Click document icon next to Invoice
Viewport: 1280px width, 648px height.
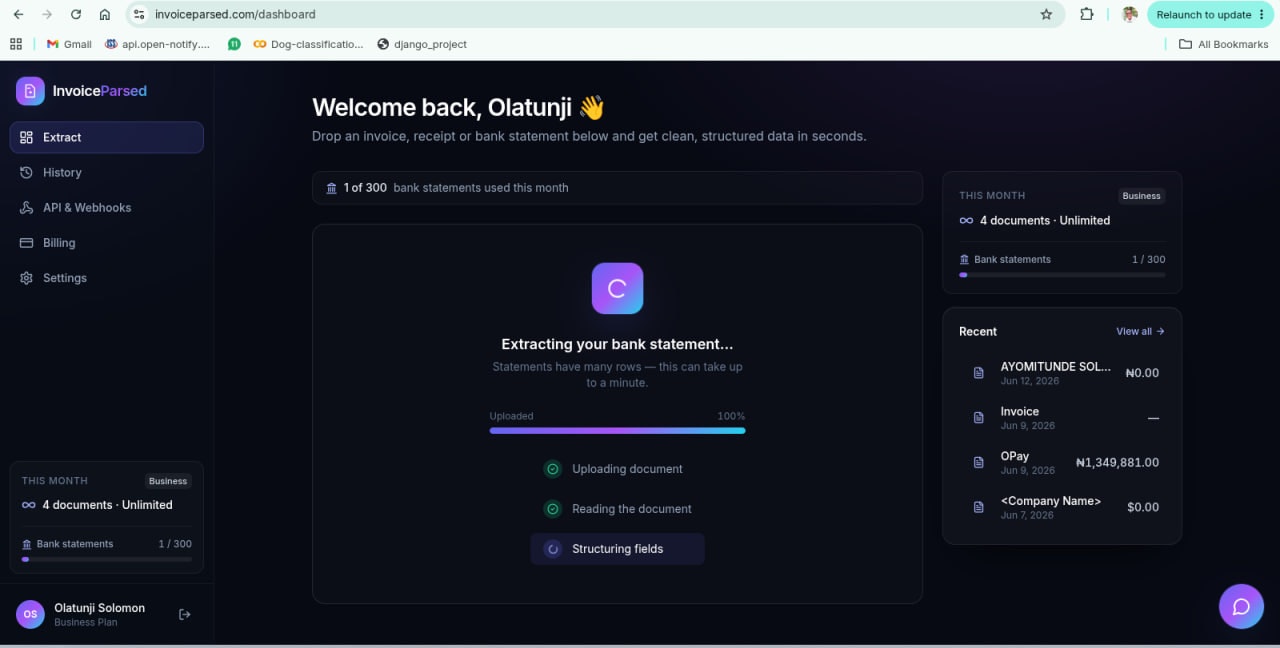979,417
